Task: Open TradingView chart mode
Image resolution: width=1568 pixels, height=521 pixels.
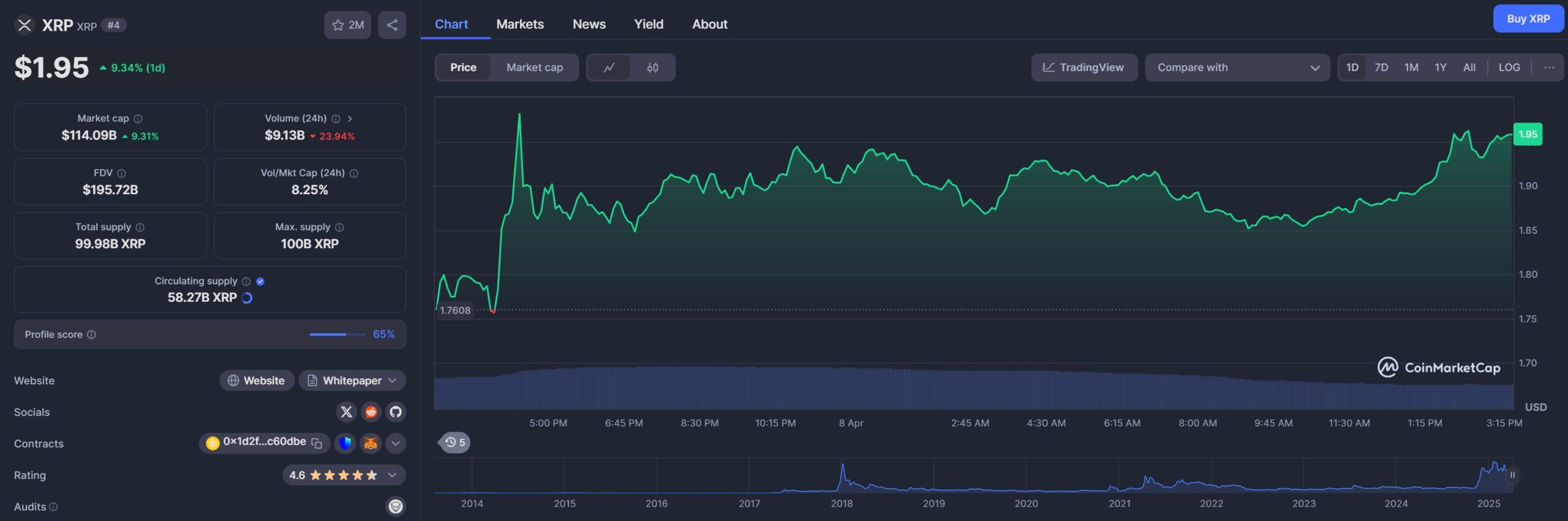Action: (1084, 67)
